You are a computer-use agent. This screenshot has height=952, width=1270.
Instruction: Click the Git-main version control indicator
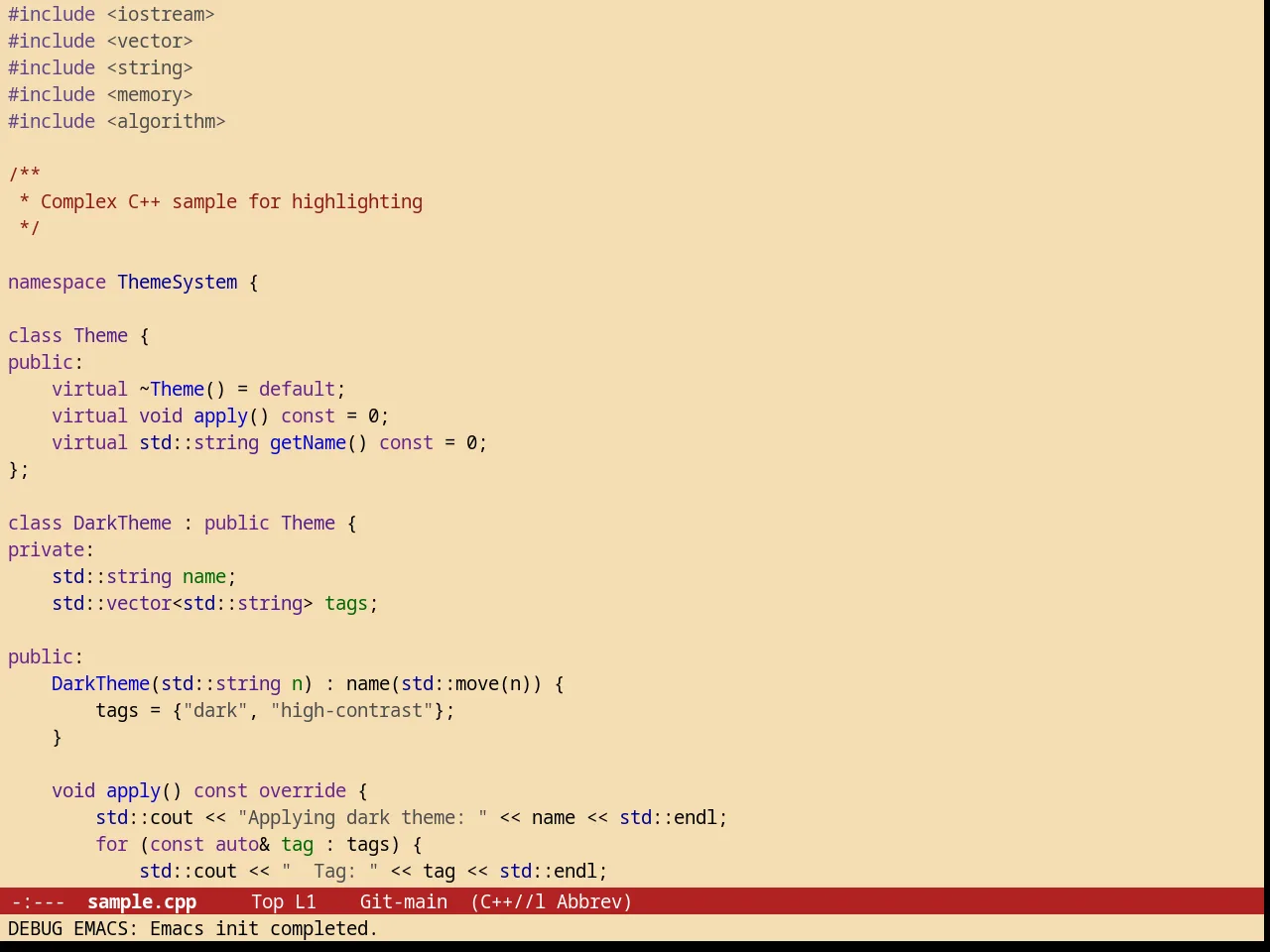403,901
